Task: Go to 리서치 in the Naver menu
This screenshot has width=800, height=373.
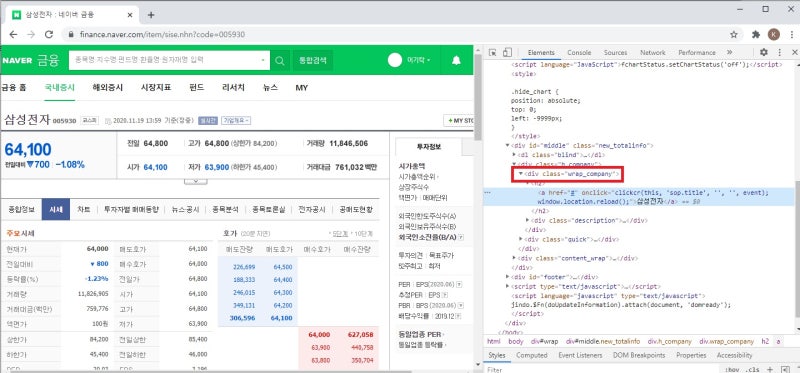Action: pos(233,87)
